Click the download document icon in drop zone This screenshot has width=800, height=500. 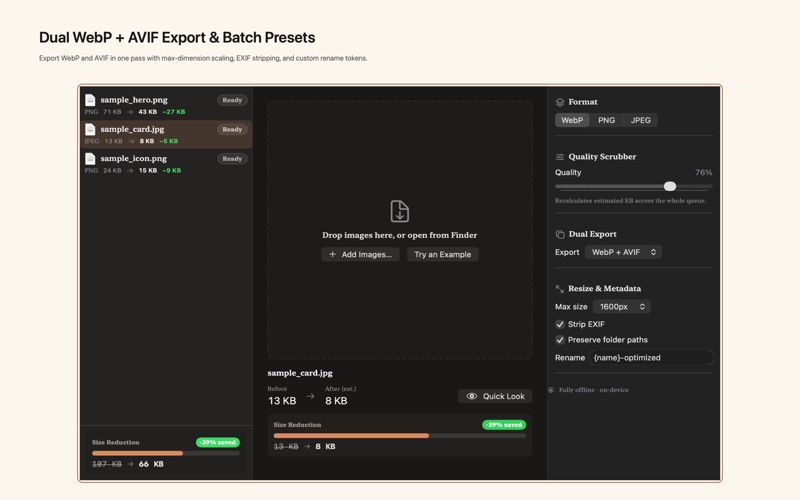pos(399,211)
